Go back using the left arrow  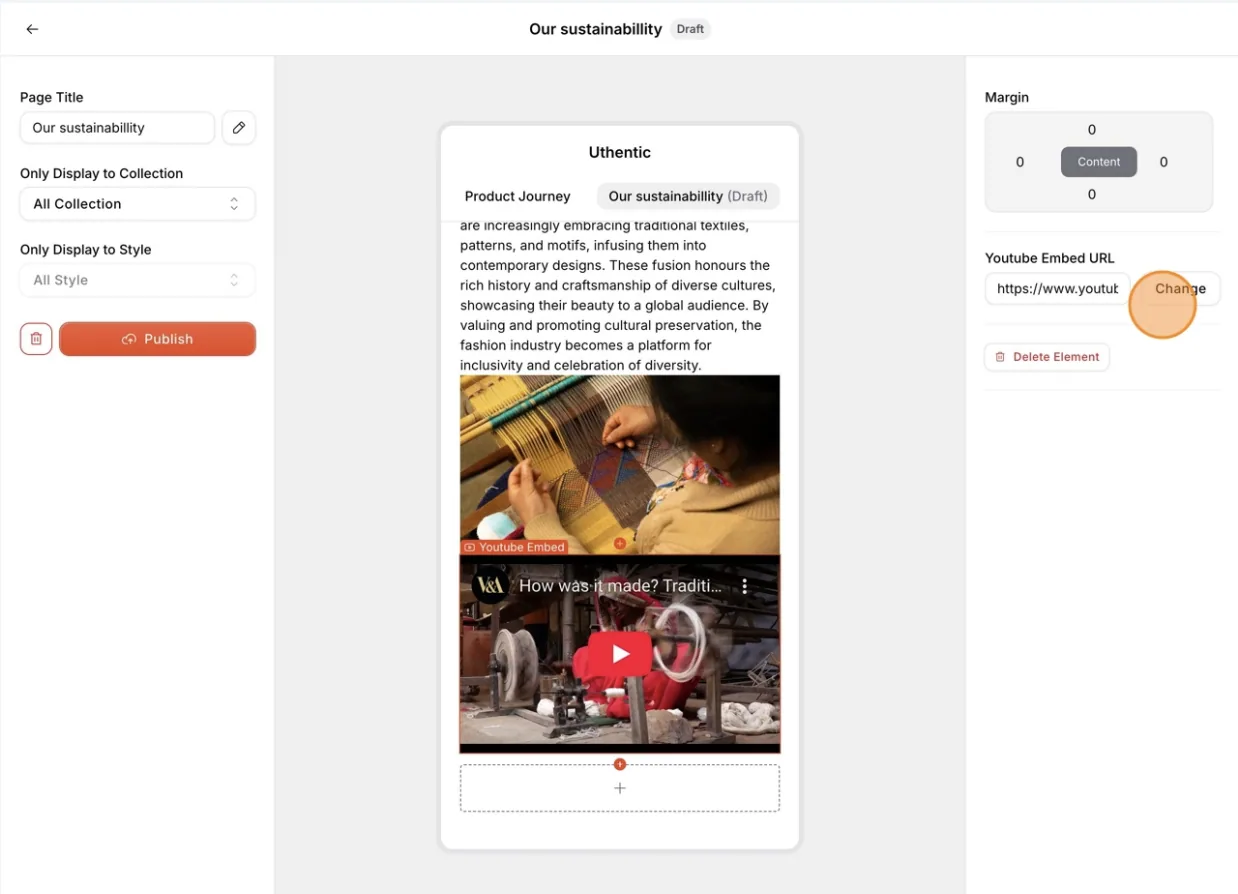coord(32,29)
